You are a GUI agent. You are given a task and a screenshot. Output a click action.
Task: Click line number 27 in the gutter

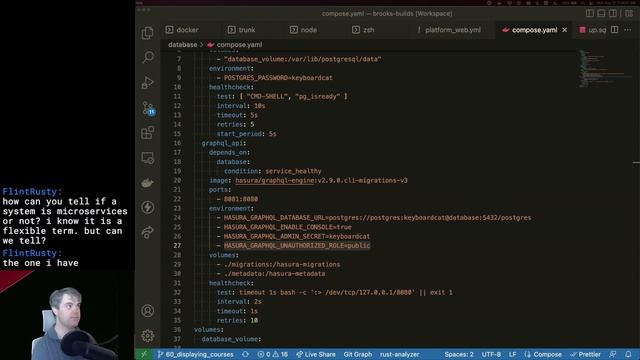(x=177, y=245)
